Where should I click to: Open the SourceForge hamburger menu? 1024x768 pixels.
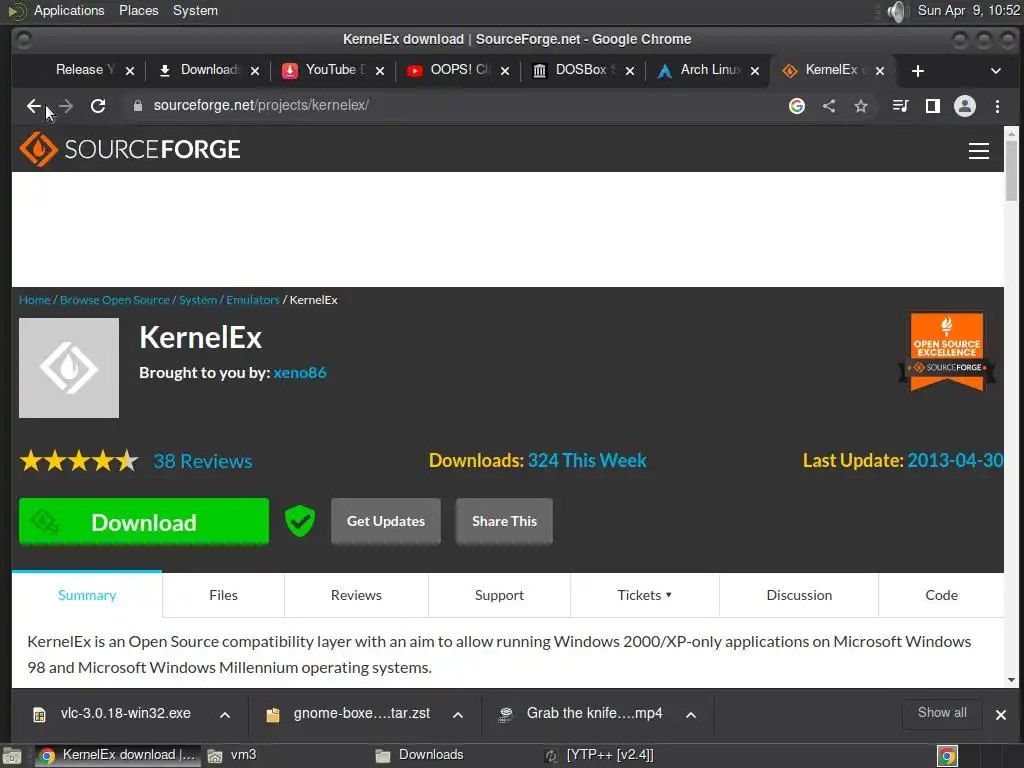click(978, 151)
